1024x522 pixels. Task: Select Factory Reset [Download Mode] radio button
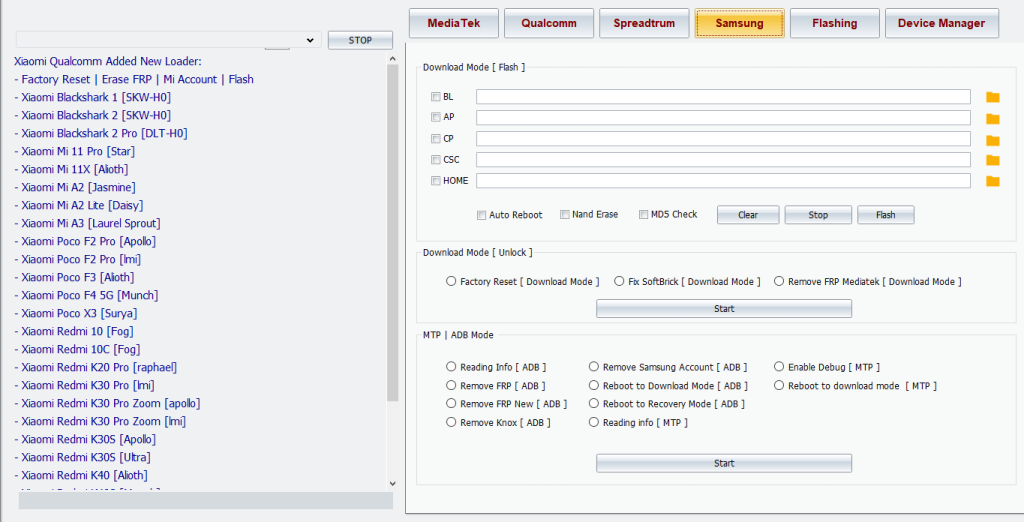click(x=451, y=282)
